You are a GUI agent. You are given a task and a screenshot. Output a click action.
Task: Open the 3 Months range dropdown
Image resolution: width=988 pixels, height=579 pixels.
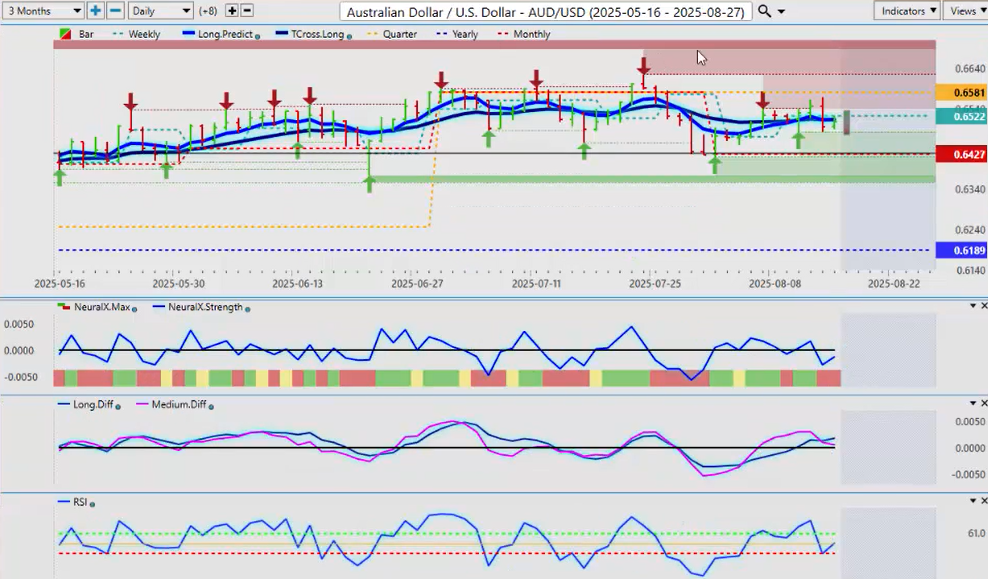tap(43, 10)
